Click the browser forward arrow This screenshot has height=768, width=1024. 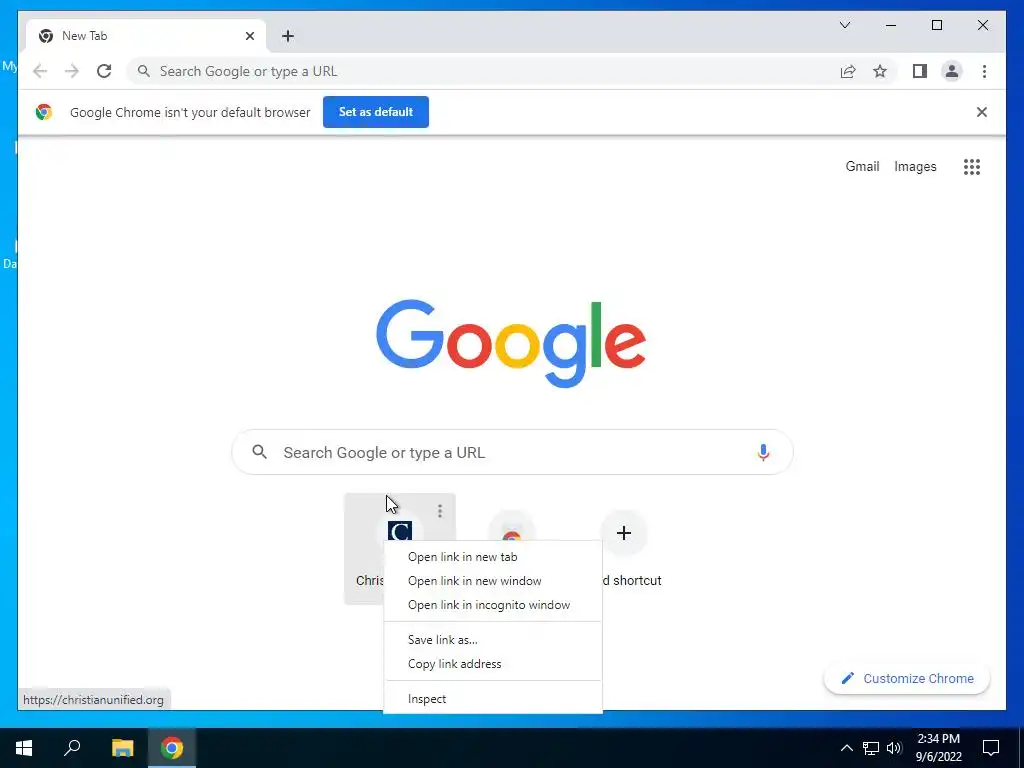[71, 71]
